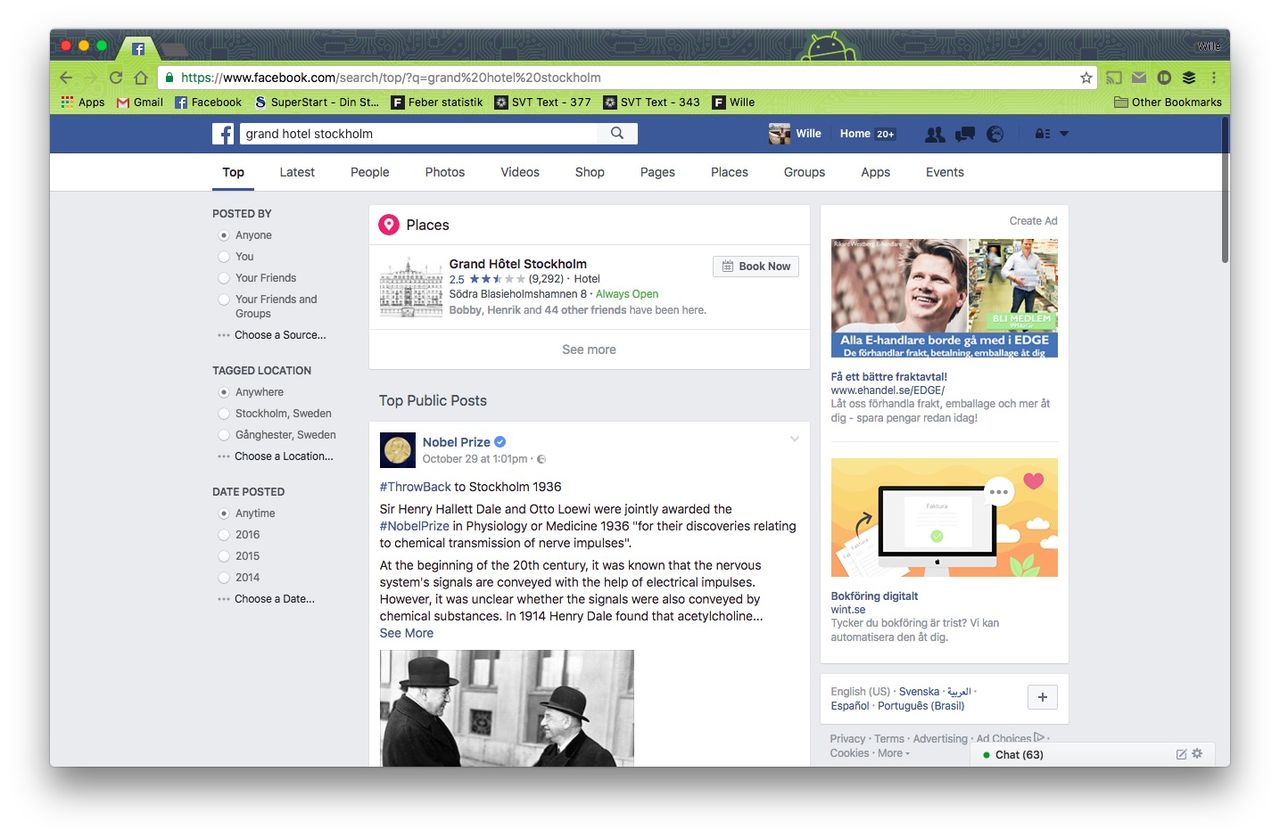Click the search magnifier button

617,133
